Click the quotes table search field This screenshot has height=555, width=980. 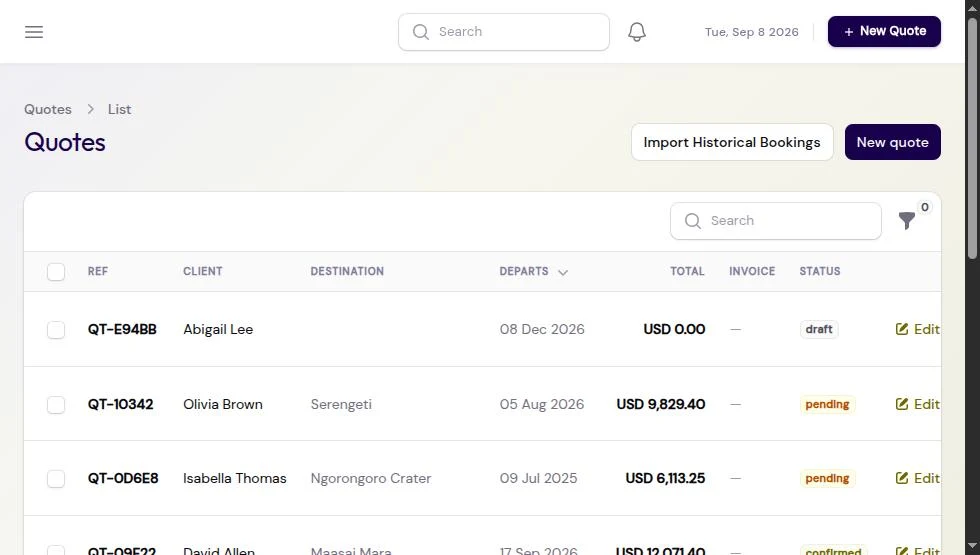[x=776, y=221]
